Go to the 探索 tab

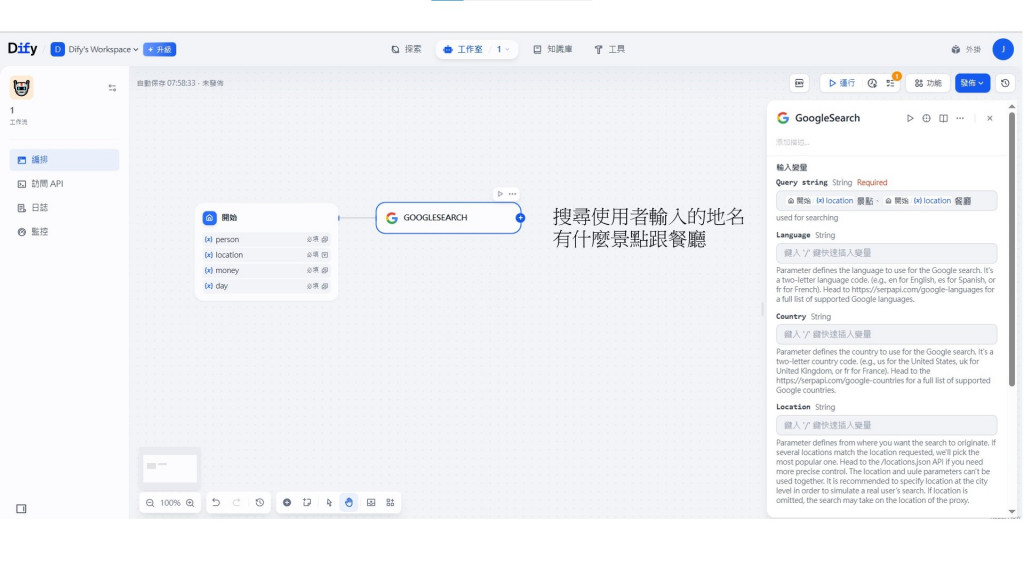pos(406,49)
